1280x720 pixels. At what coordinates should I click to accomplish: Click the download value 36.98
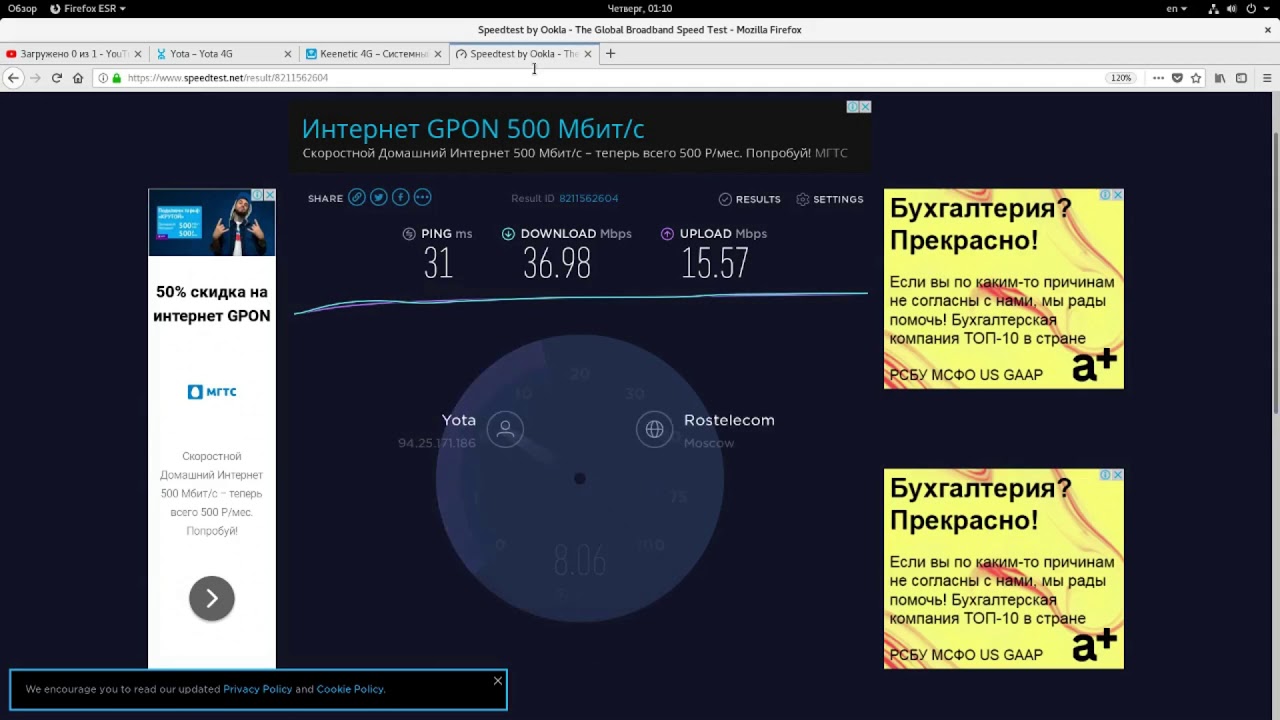click(x=557, y=264)
